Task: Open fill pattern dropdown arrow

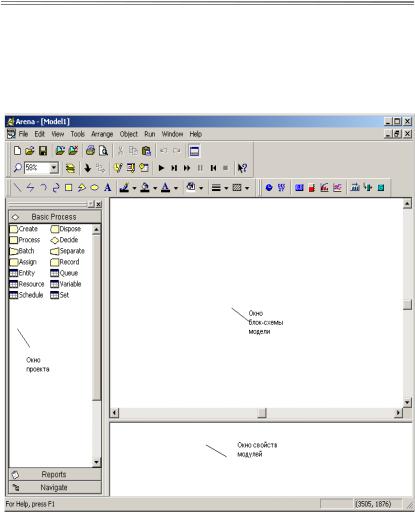Action: (247, 188)
